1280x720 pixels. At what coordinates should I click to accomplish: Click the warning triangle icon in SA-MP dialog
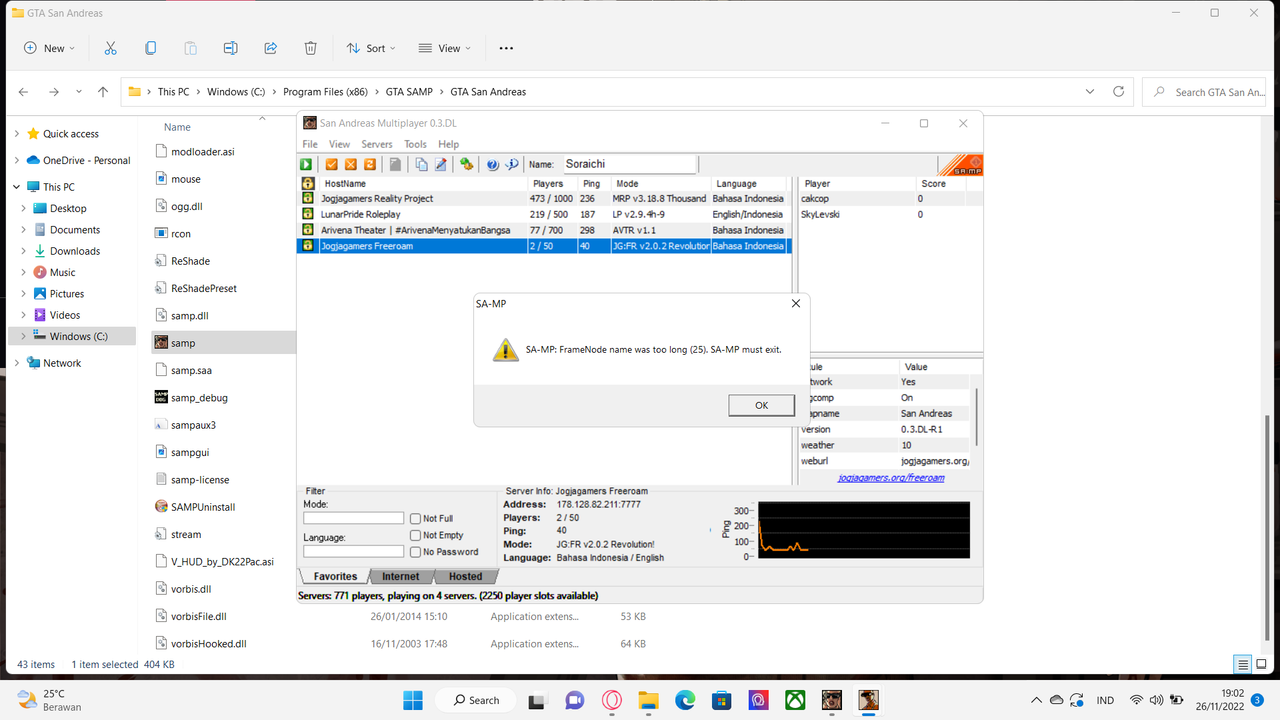click(506, 350)
